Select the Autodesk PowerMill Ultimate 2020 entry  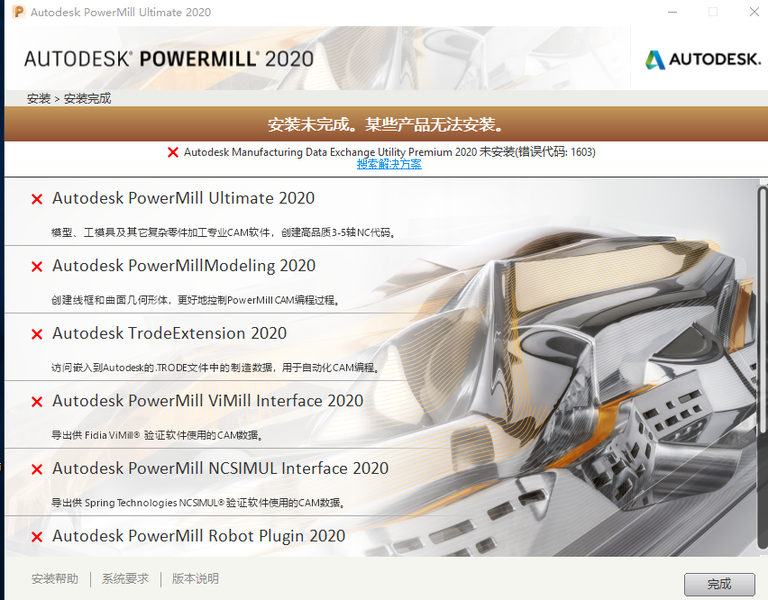pyautogui.click(x=183, y=198)
